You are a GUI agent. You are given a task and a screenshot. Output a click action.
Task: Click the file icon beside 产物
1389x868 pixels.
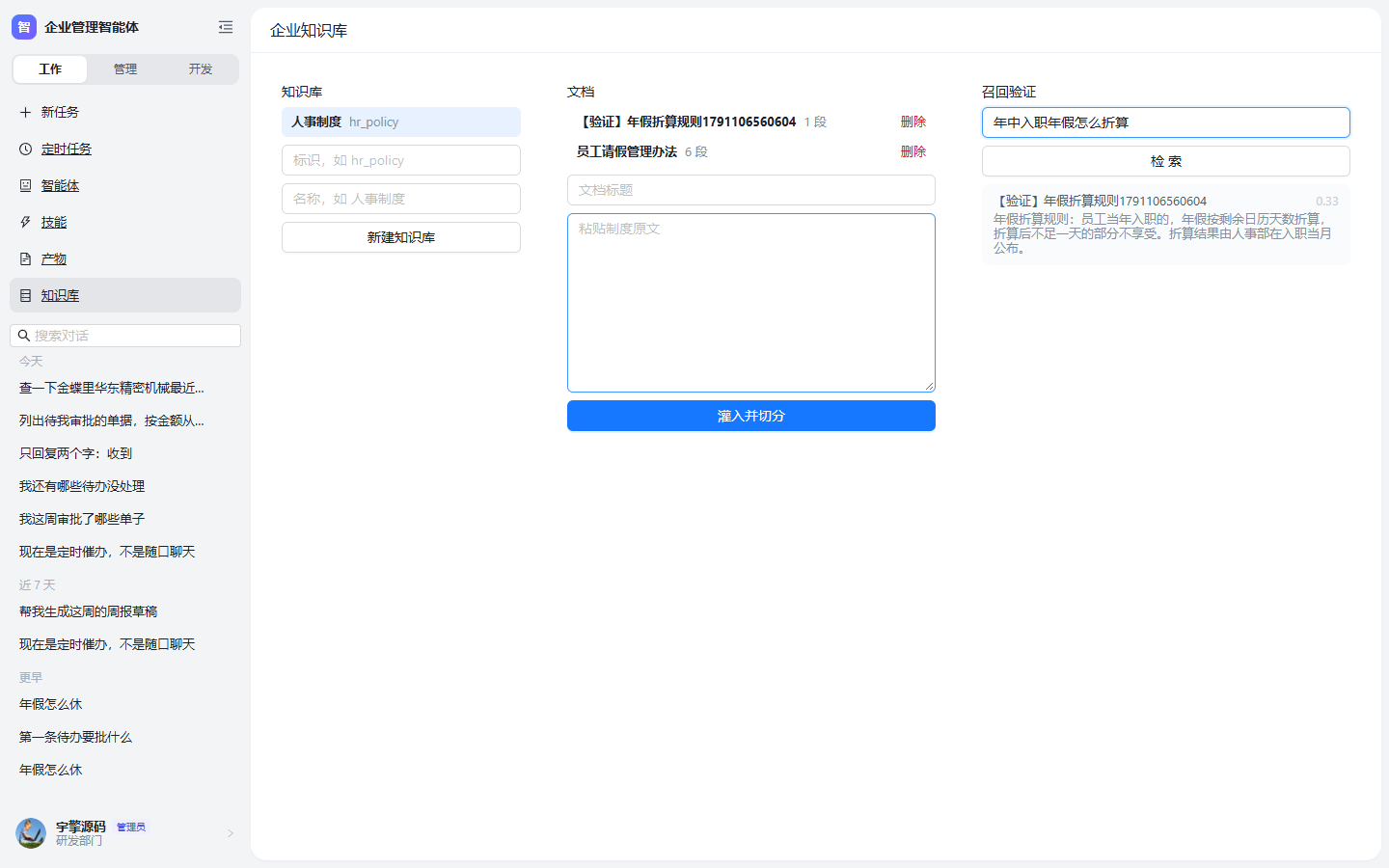coord(26,258)
